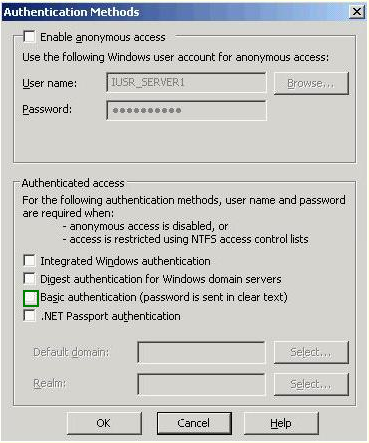Click Select button next to Default domain
Image resolution: width=369 pixels, height=443 pixels.
(311, 352)
